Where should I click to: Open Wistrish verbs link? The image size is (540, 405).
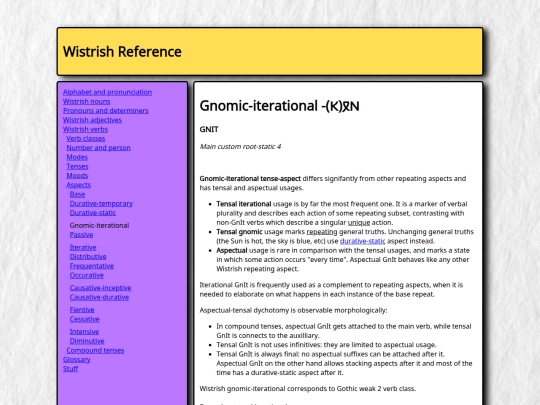[x=85, y=129]
